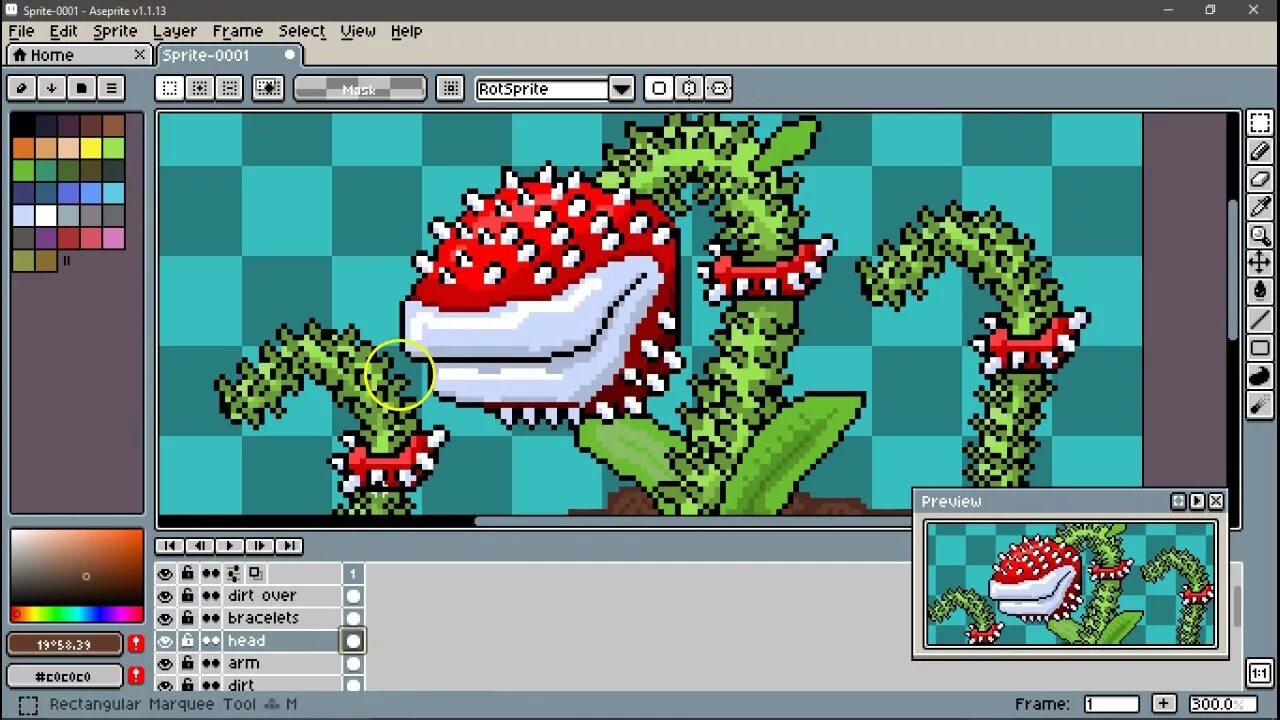The image size is (1280, 720).
Task: Center the Preview panel view
Action: click(x=1178, y=501)
